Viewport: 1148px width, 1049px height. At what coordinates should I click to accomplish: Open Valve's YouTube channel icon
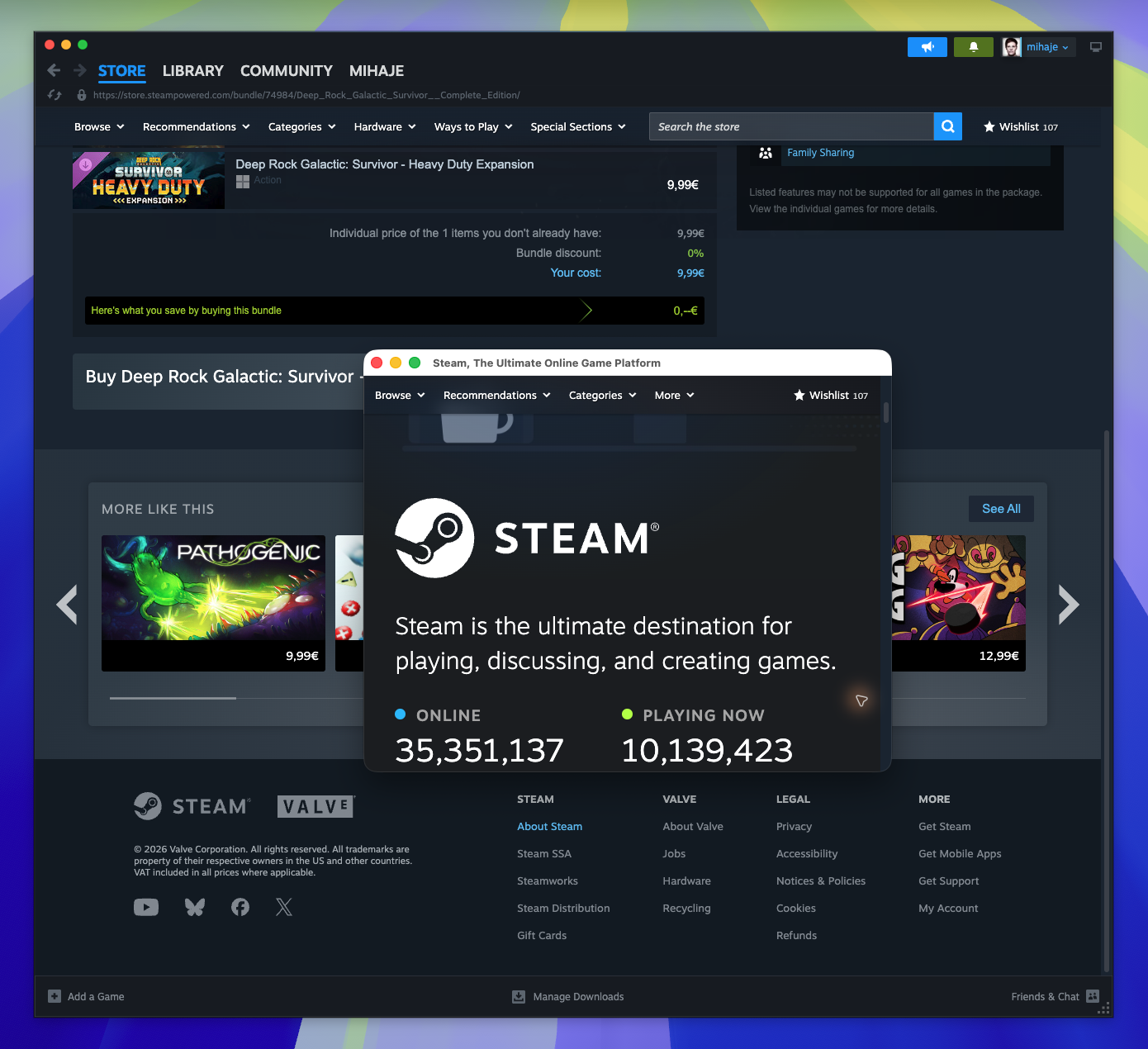tap(146, 907)
